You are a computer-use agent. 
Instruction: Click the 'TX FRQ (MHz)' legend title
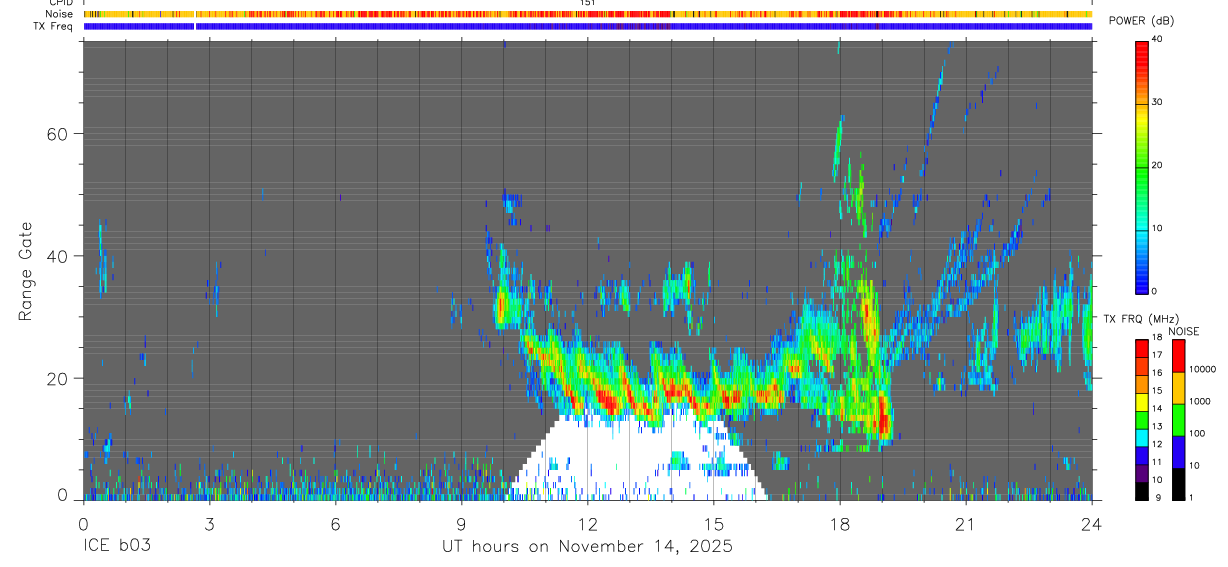tap(1141, 318)
